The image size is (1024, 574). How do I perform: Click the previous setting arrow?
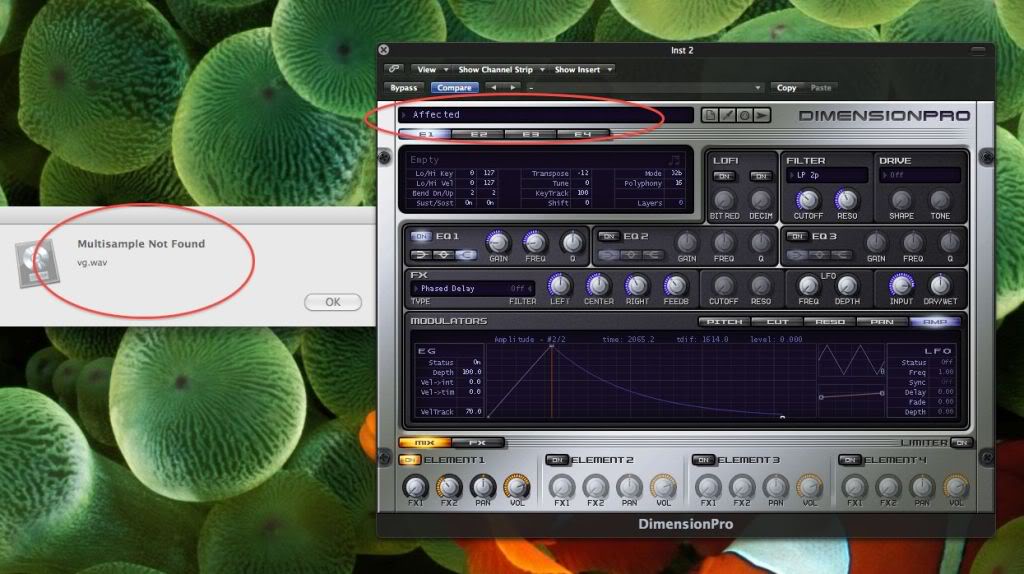(x=494, y=88)
